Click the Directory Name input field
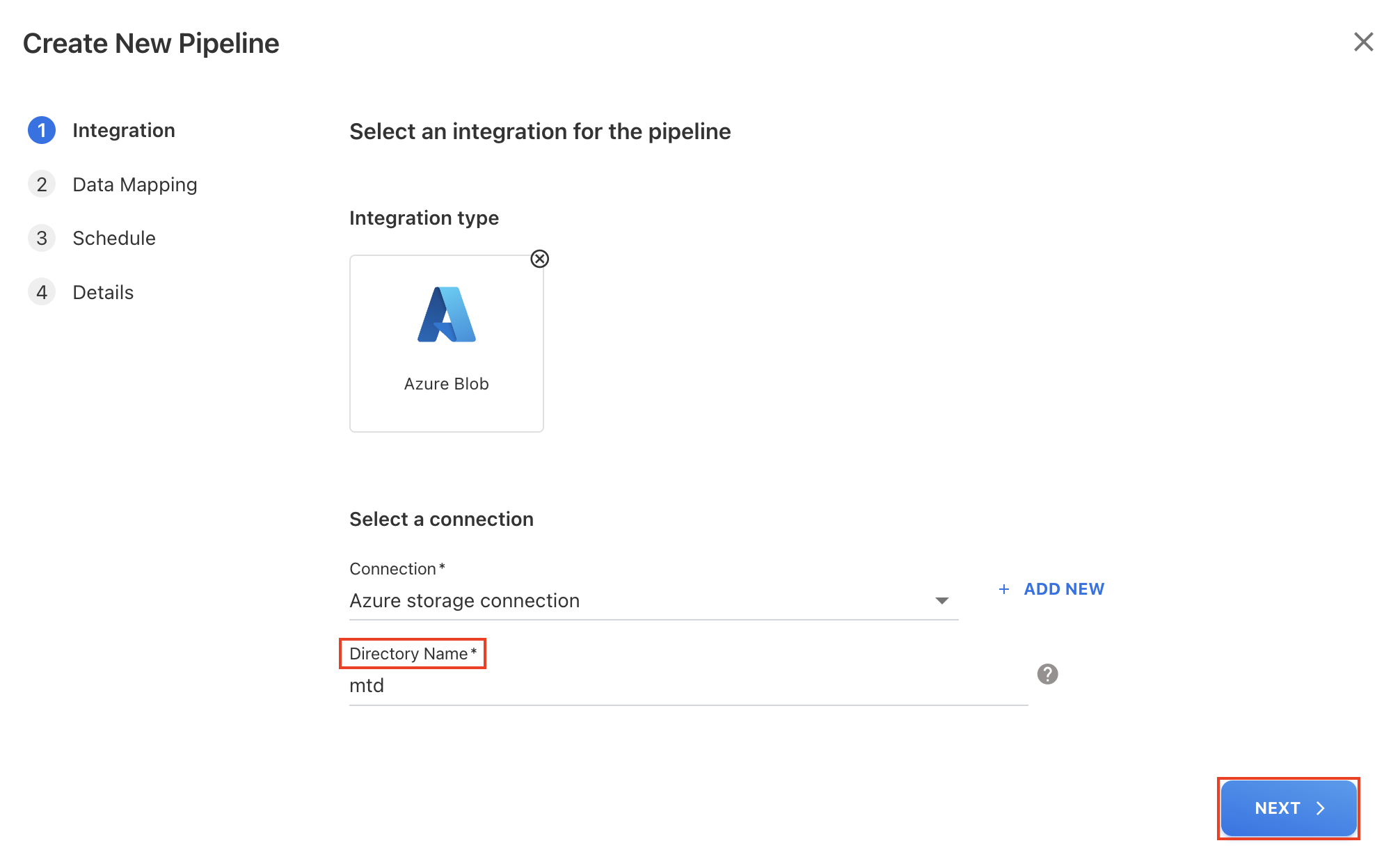The width and height of the screenshot is (1400, 850). click(687, 686)
